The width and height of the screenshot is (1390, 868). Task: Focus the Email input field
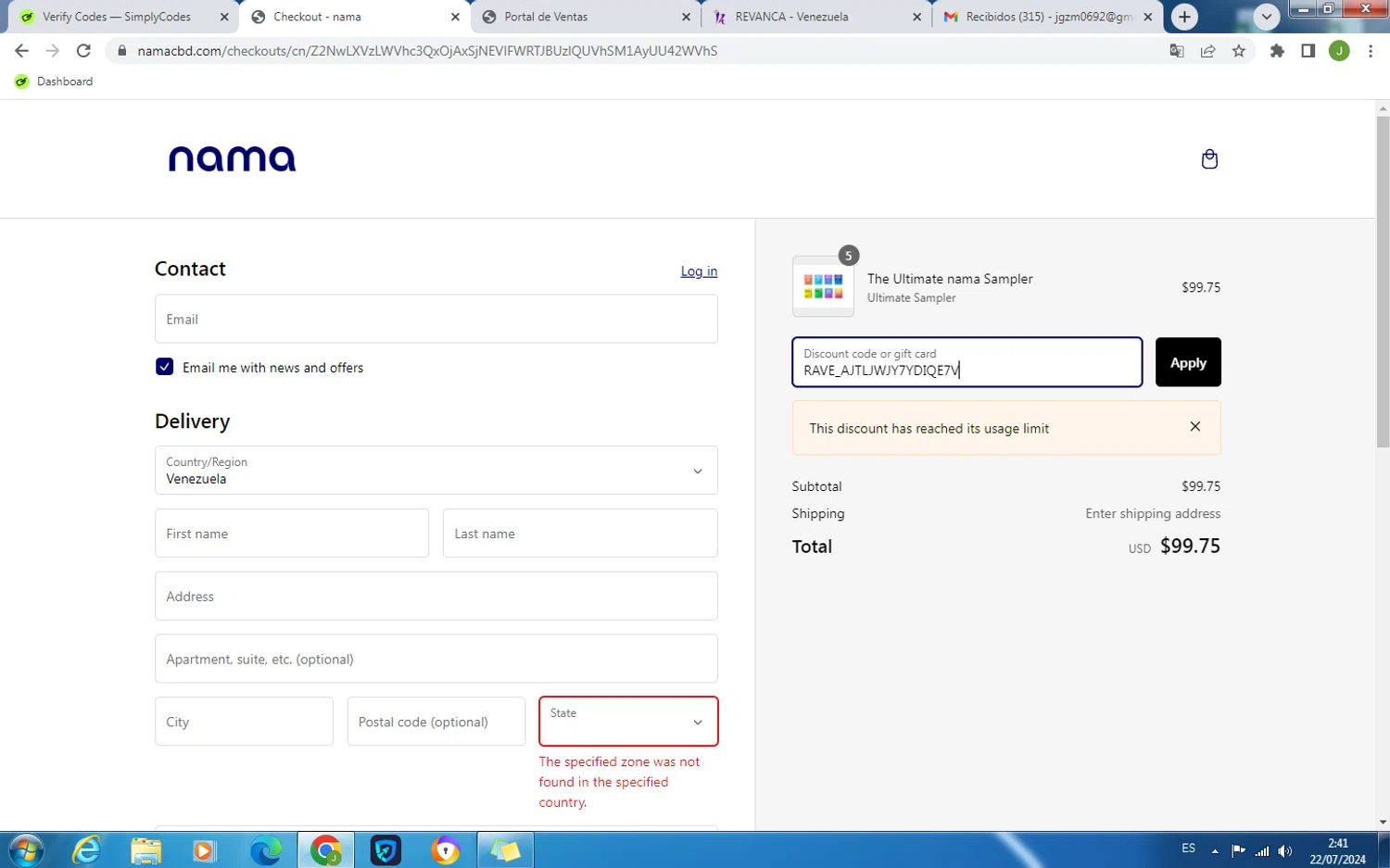click(436, 319)
